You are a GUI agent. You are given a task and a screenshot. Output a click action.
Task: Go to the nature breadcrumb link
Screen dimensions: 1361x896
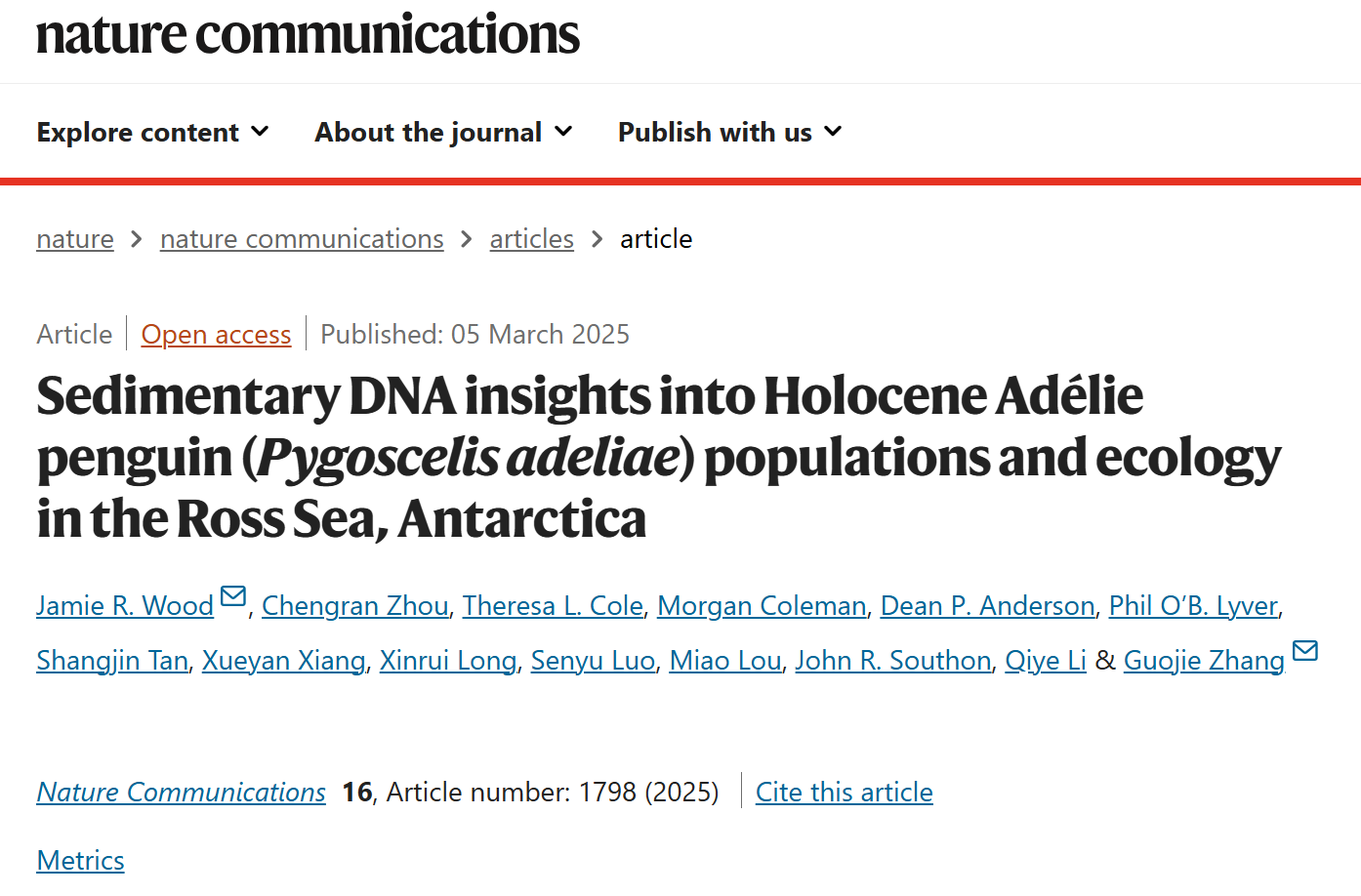click(x=75, y=239)
